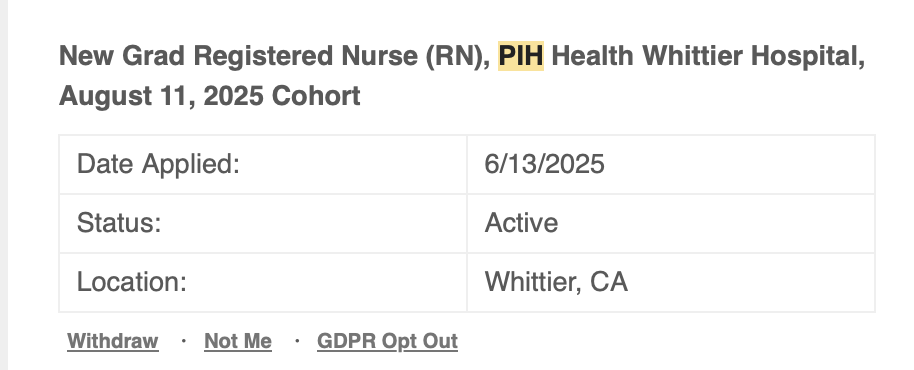914x370 pixels.
Task: Click the Withdraw link
Action: click(113, 341)
